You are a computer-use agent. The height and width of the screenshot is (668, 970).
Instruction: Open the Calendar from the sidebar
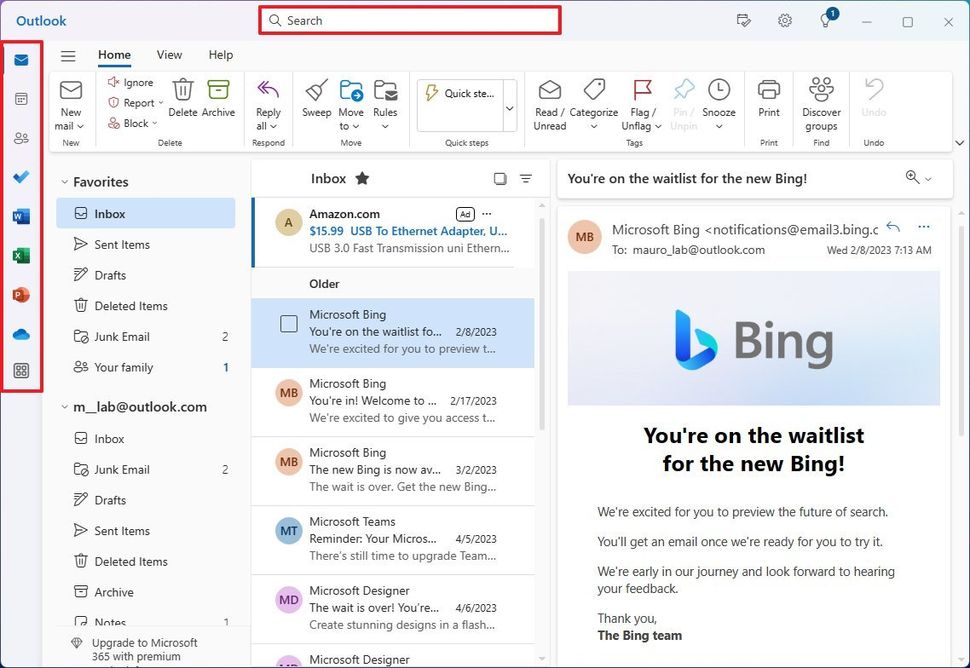point(22,99)
